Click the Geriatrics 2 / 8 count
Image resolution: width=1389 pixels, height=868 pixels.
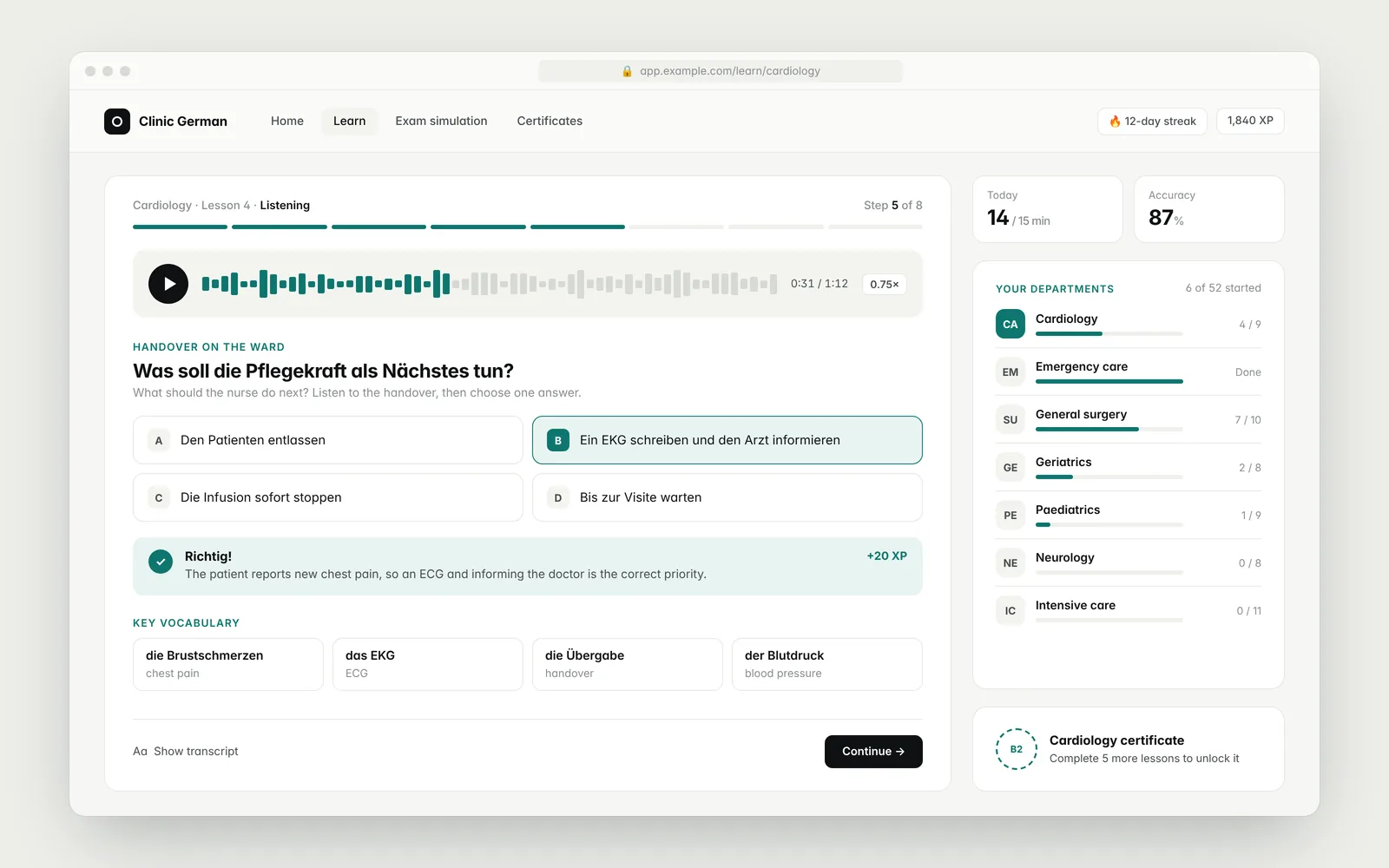pos(1250,468)
